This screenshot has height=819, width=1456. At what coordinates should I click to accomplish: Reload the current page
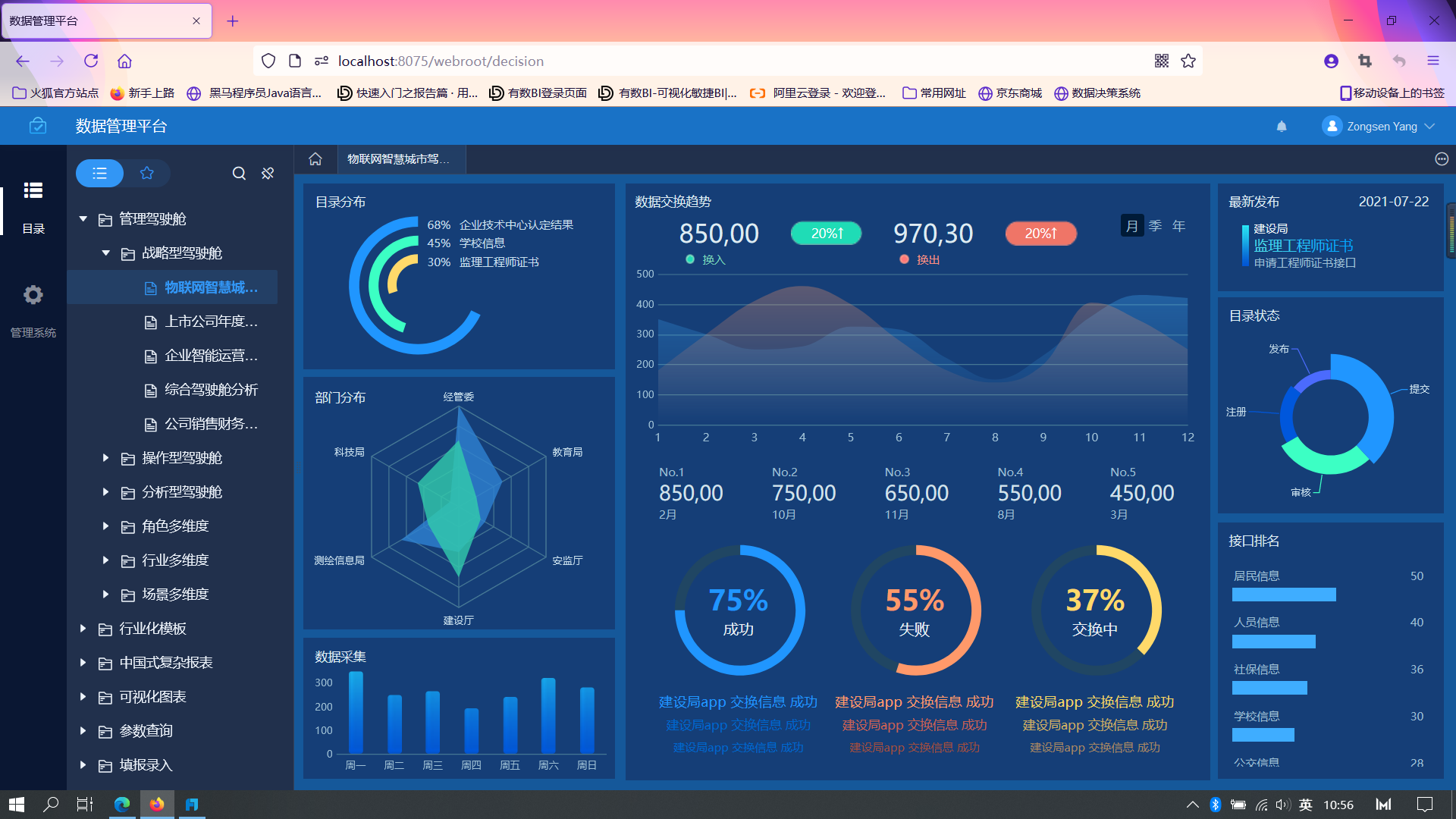[x=91, y=61]
